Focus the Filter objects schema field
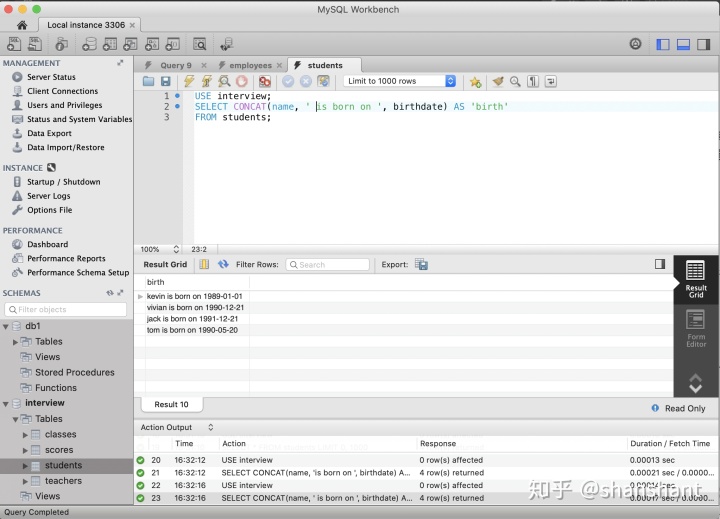Image resolution: width=720 pixels, height=519 pixels. 66,309
